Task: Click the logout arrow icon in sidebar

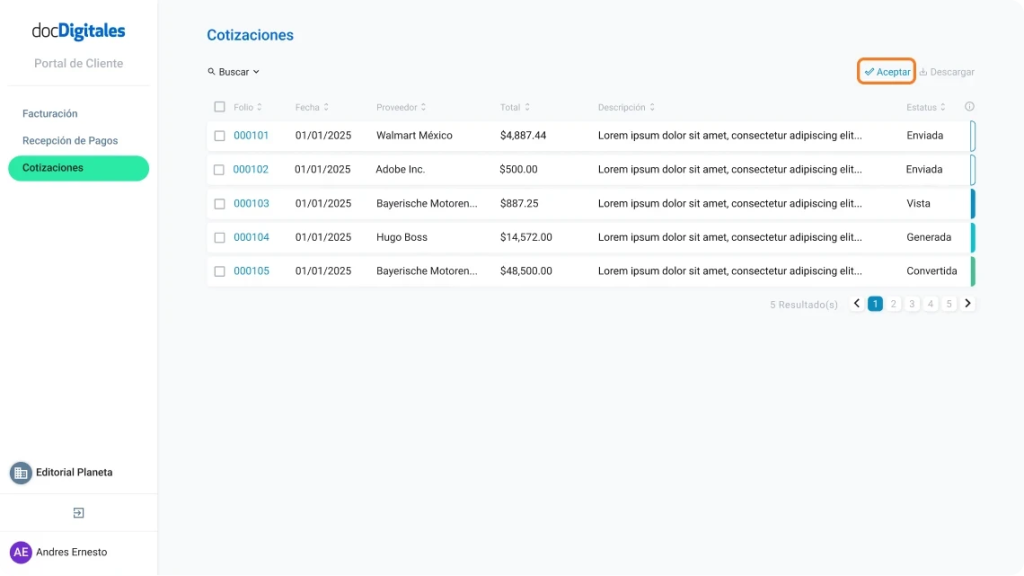Action: click(79, 511)
